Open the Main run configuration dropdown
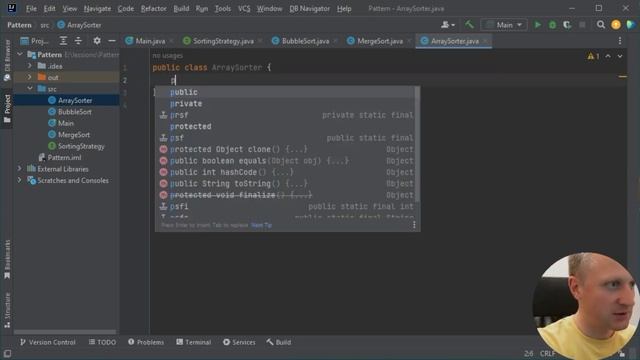This screenshot has height=360, width=640. point(504,25)
